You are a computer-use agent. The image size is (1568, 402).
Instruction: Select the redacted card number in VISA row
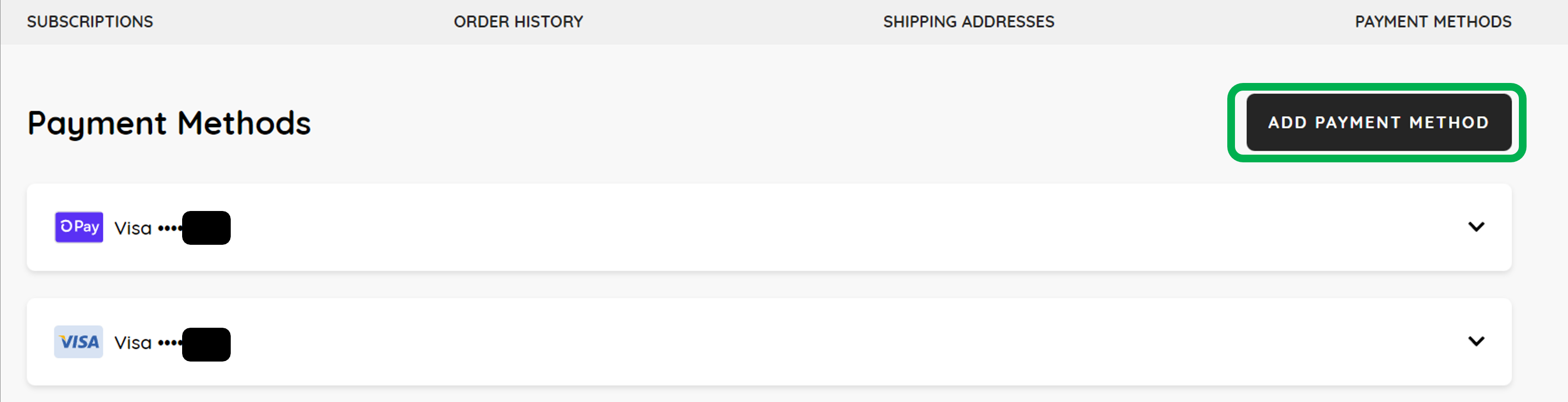click(206, 344)
